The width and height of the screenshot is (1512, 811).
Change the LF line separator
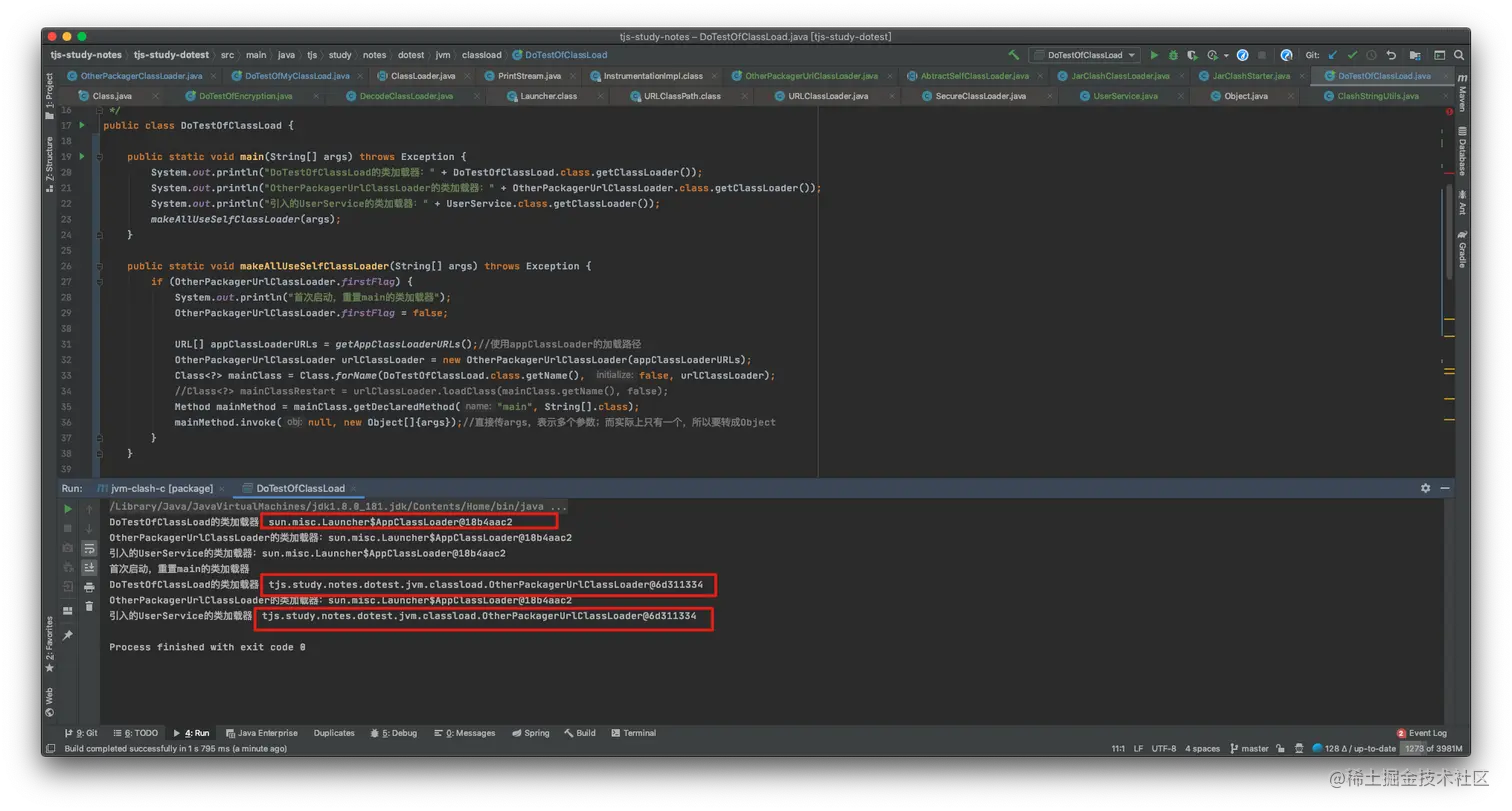[x=1138, y=748]
